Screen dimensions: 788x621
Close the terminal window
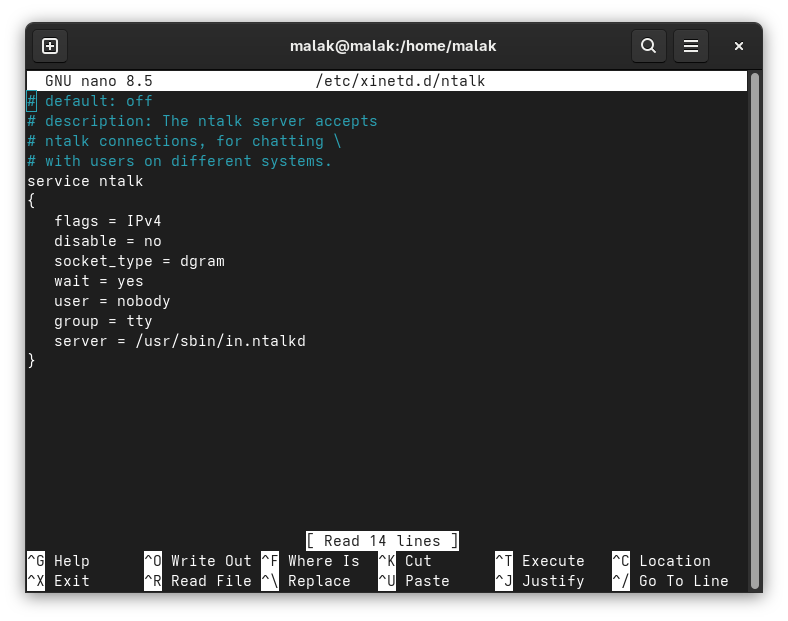click(x=739, y=46)
